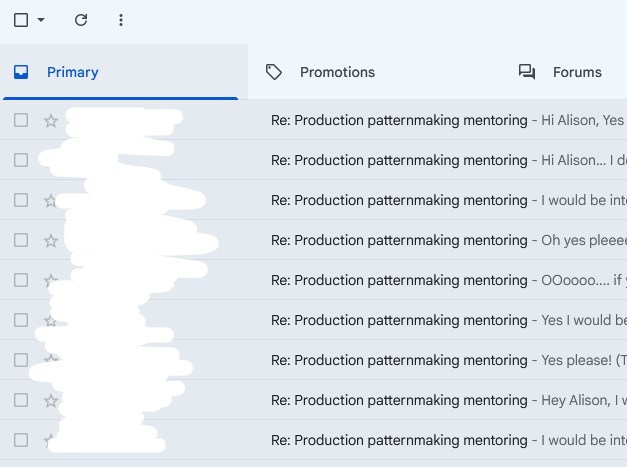
Task: Open the email previewed "Hey Alison, I"
Action: point(314,400)
